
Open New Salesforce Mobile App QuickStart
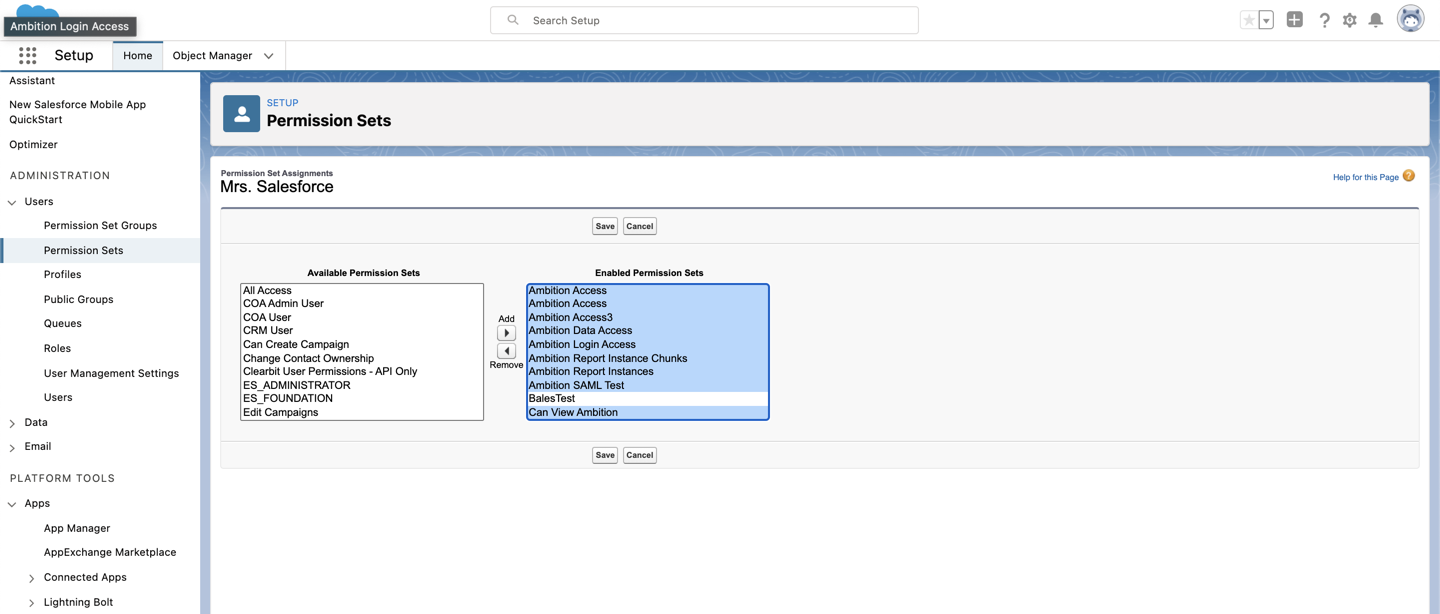(x=77, y=112)
